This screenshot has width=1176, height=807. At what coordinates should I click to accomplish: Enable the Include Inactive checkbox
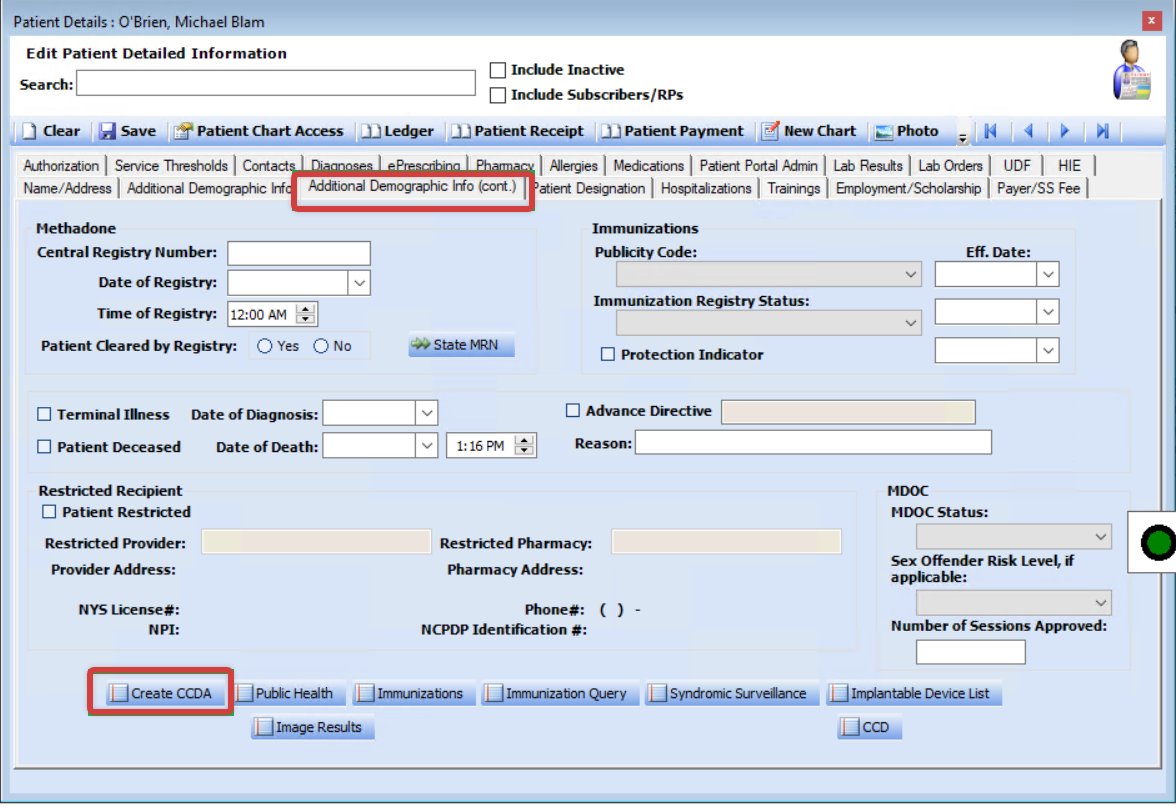click(x=497, y=70)
